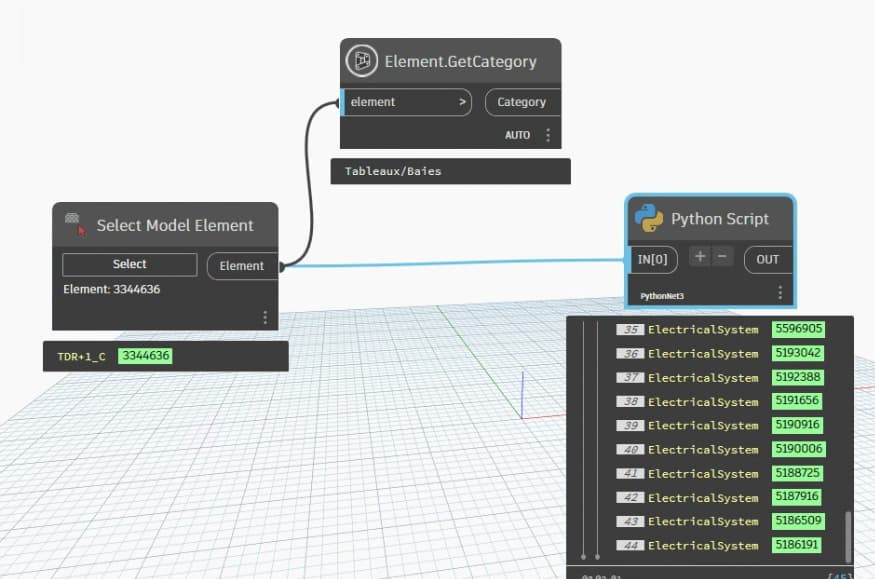Screen dimensions: 875x579
Task: Click the list index 40 label
Action: coord(630,450)
